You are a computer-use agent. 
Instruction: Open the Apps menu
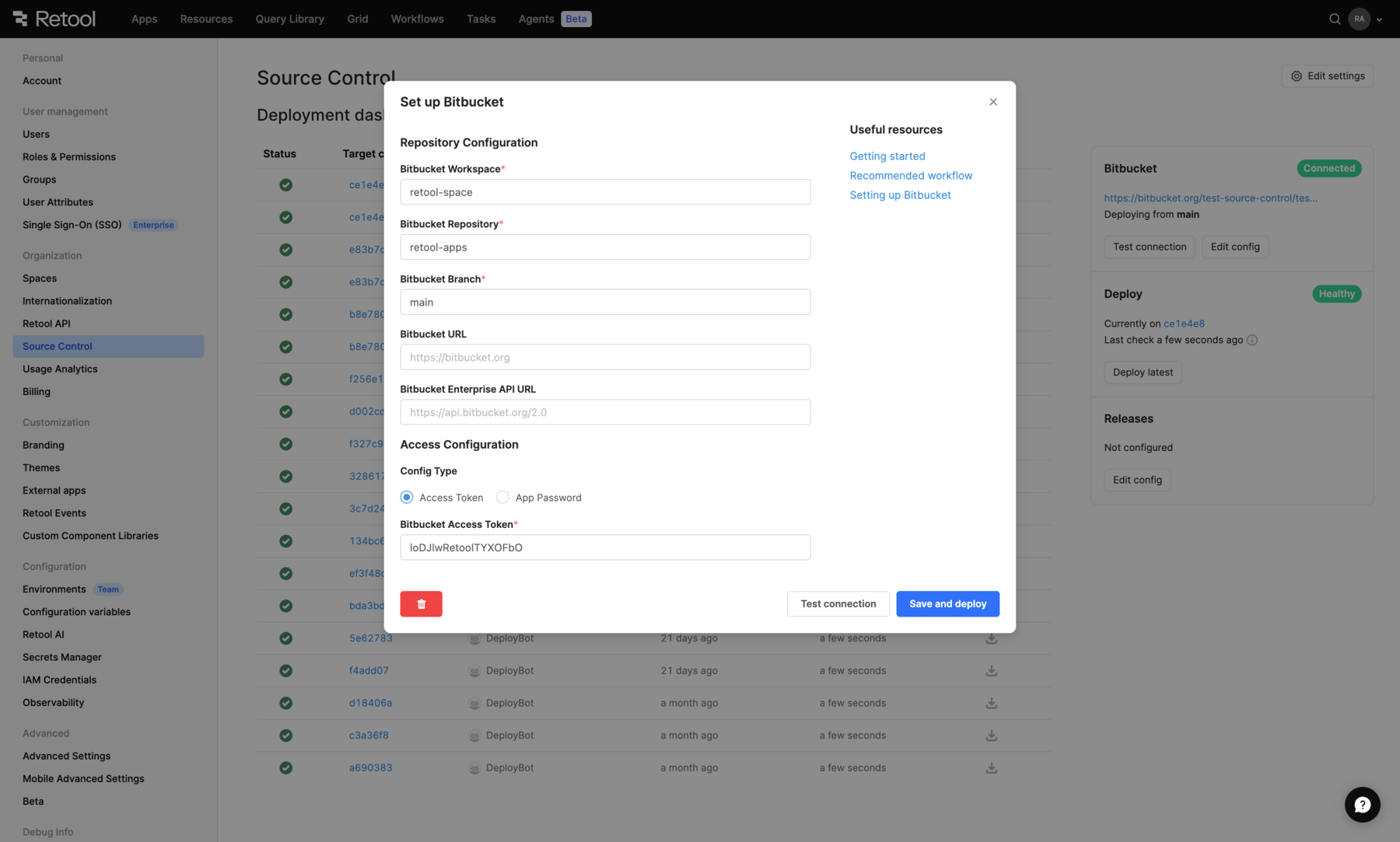click(144, 19)
